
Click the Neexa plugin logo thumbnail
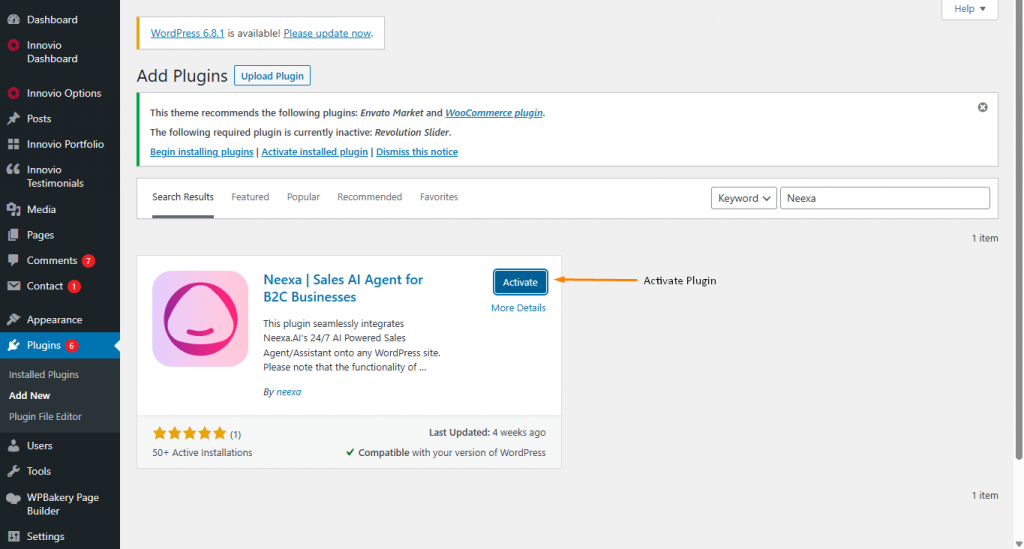(200, 319)
